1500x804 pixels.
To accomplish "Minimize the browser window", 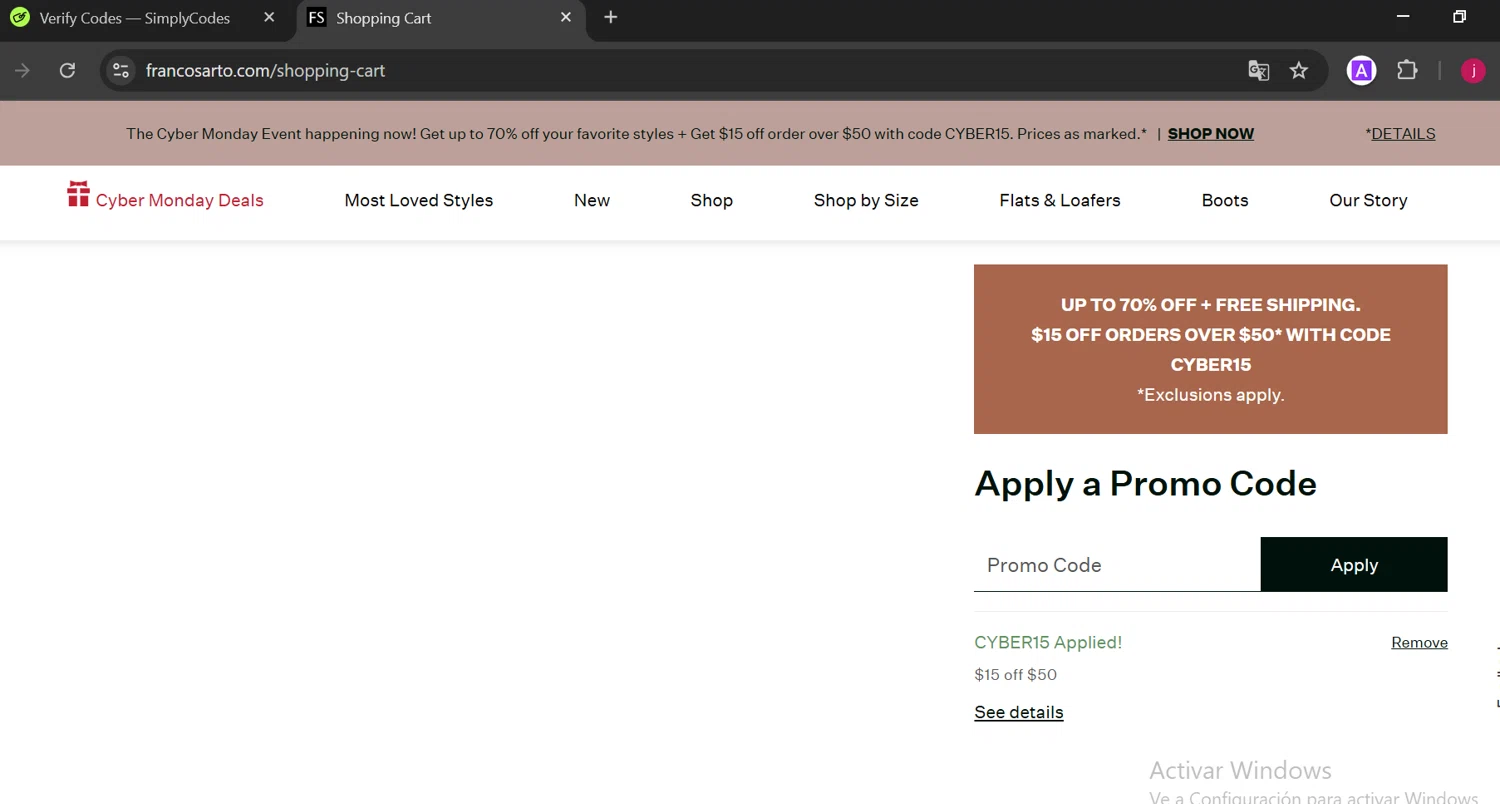I will 1404,17.
